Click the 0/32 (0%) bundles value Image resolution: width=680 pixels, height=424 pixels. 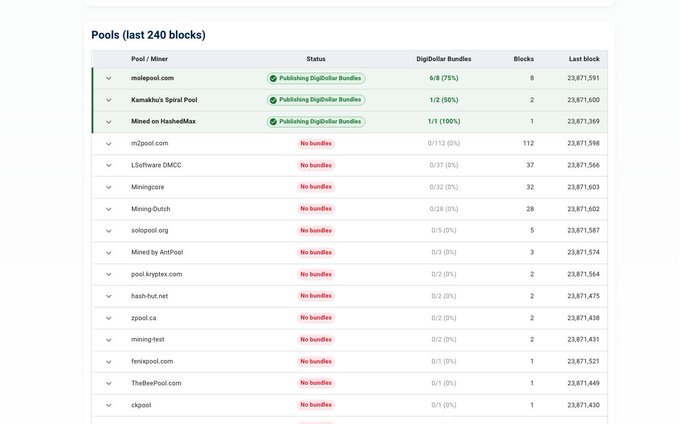[x=444, y=187]
